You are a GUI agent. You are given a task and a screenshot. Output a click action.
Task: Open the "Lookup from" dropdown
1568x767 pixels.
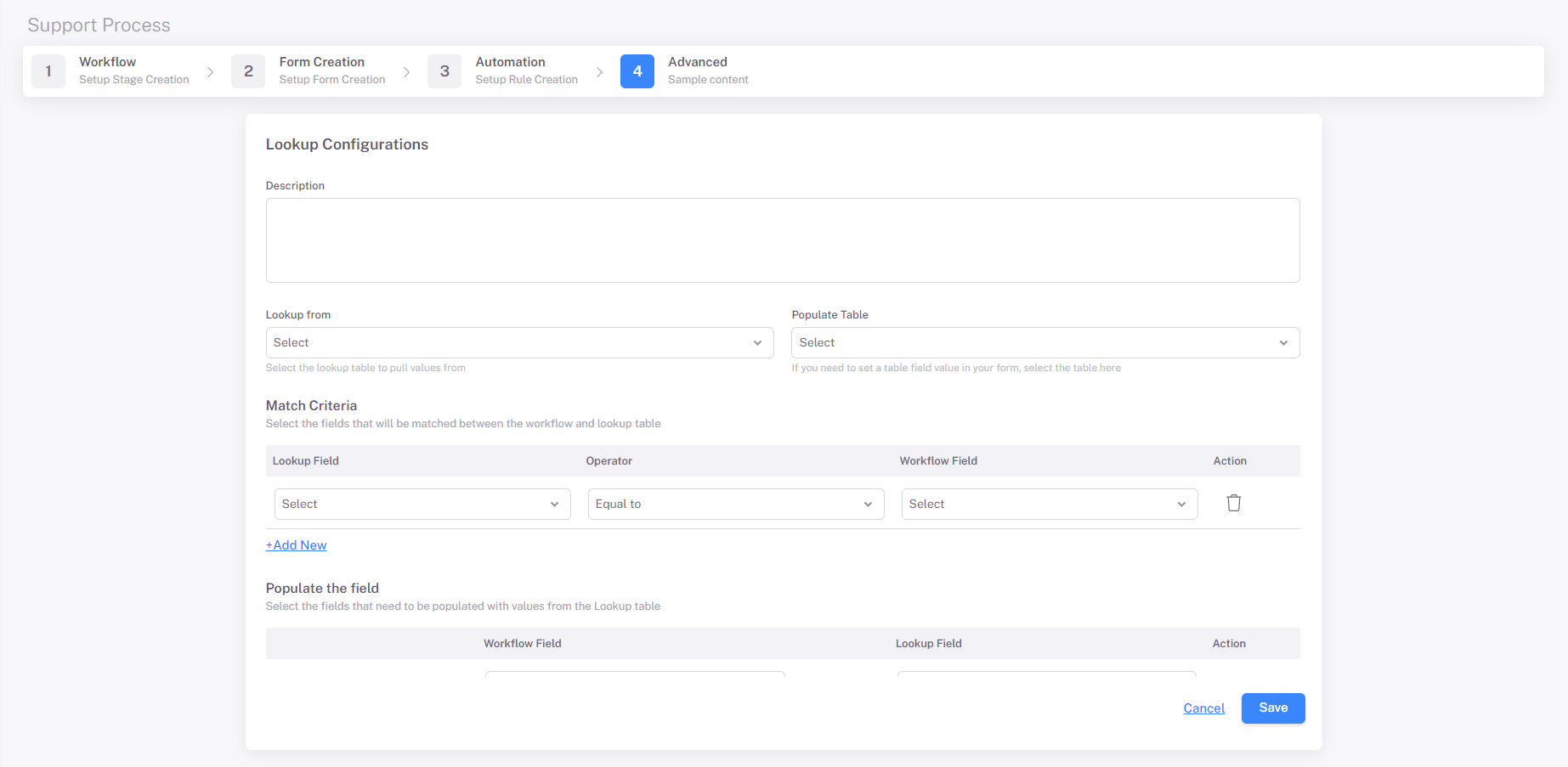pyautogui.click(x=518, y=342)
